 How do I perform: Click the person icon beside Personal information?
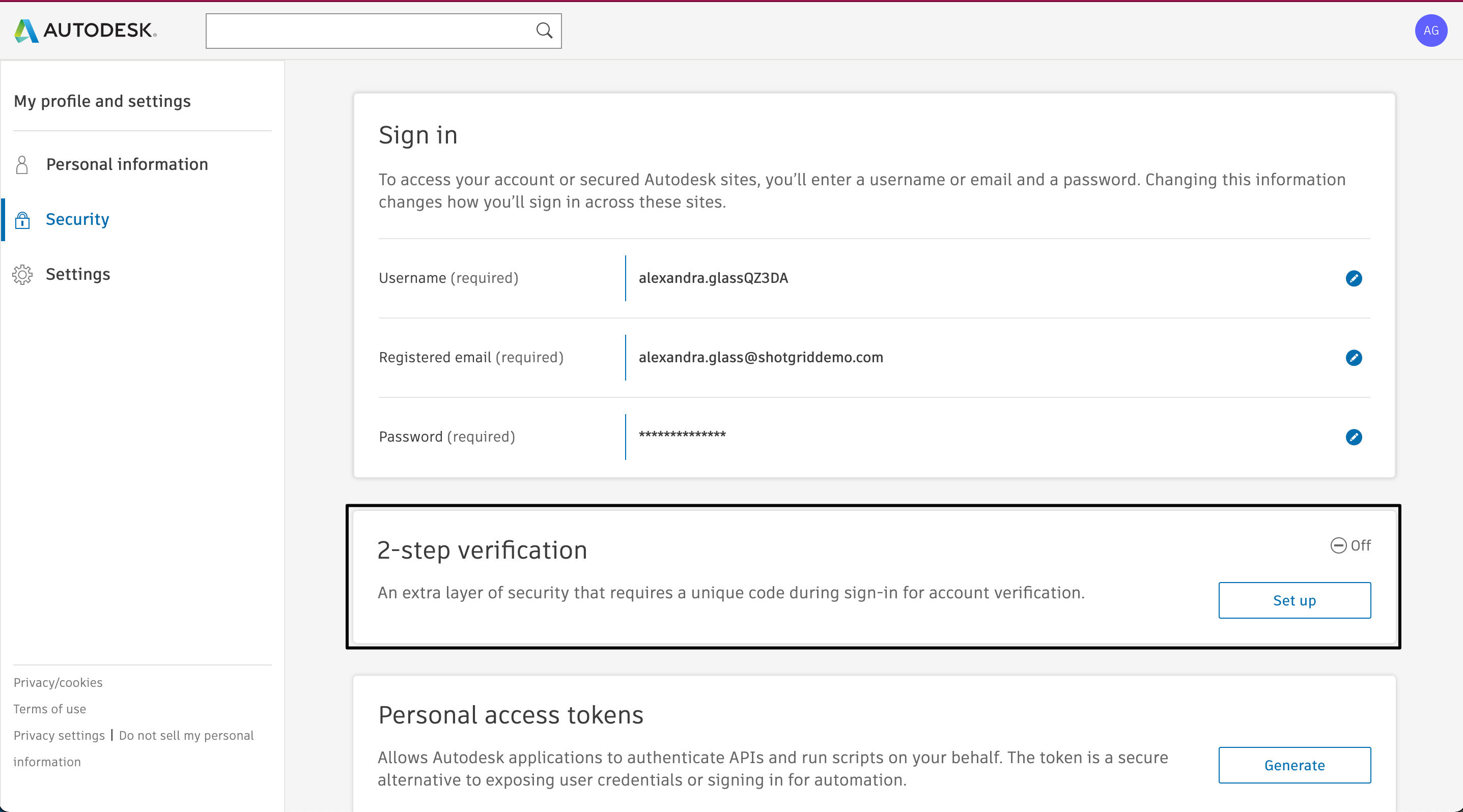tap(22, 164)
